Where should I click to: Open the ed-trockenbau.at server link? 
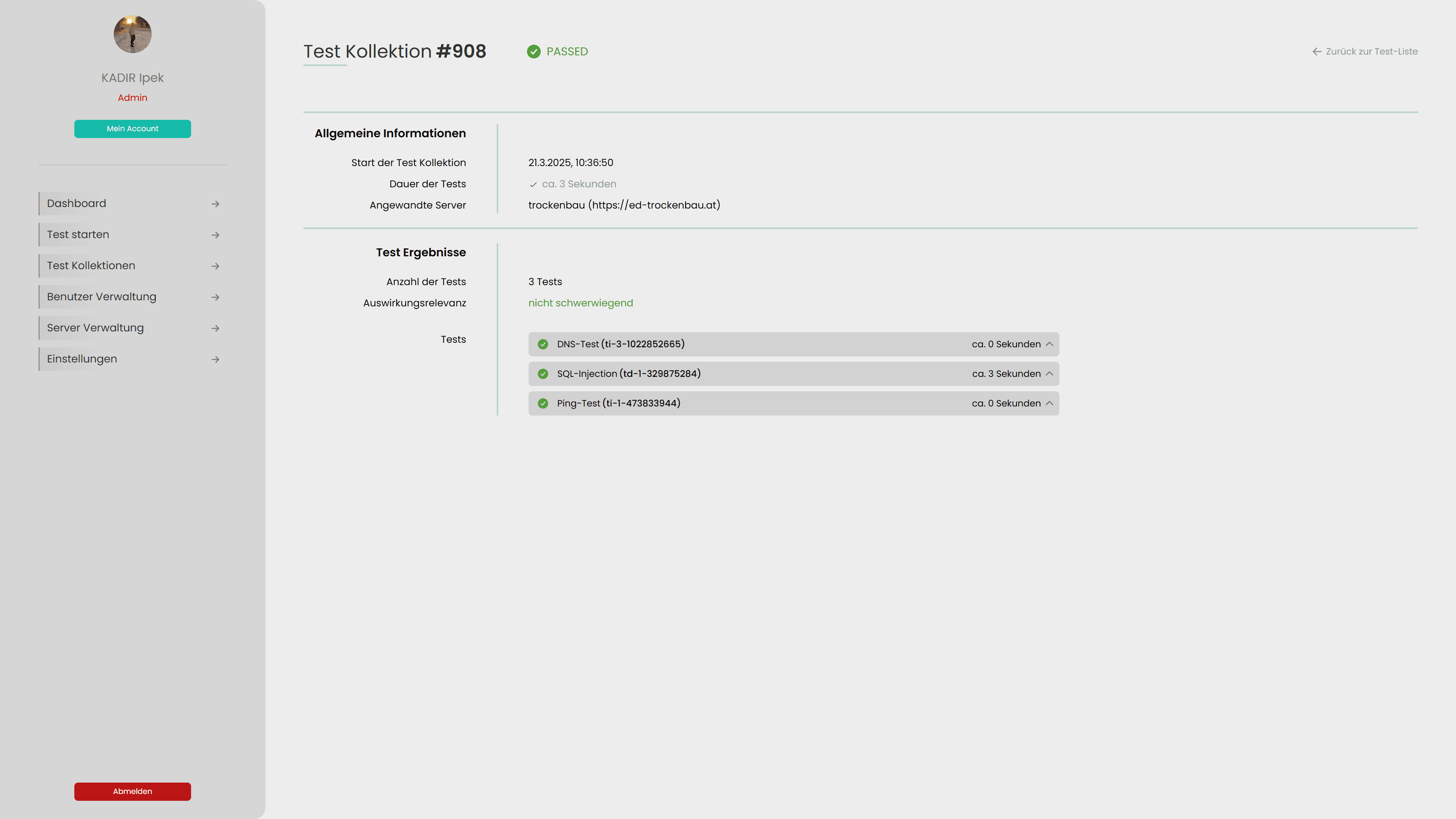click(623, 205)
